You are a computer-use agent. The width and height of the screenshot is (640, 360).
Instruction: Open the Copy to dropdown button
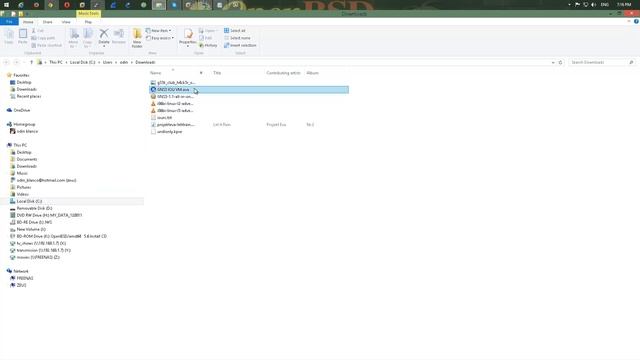[x=87, y=38]
